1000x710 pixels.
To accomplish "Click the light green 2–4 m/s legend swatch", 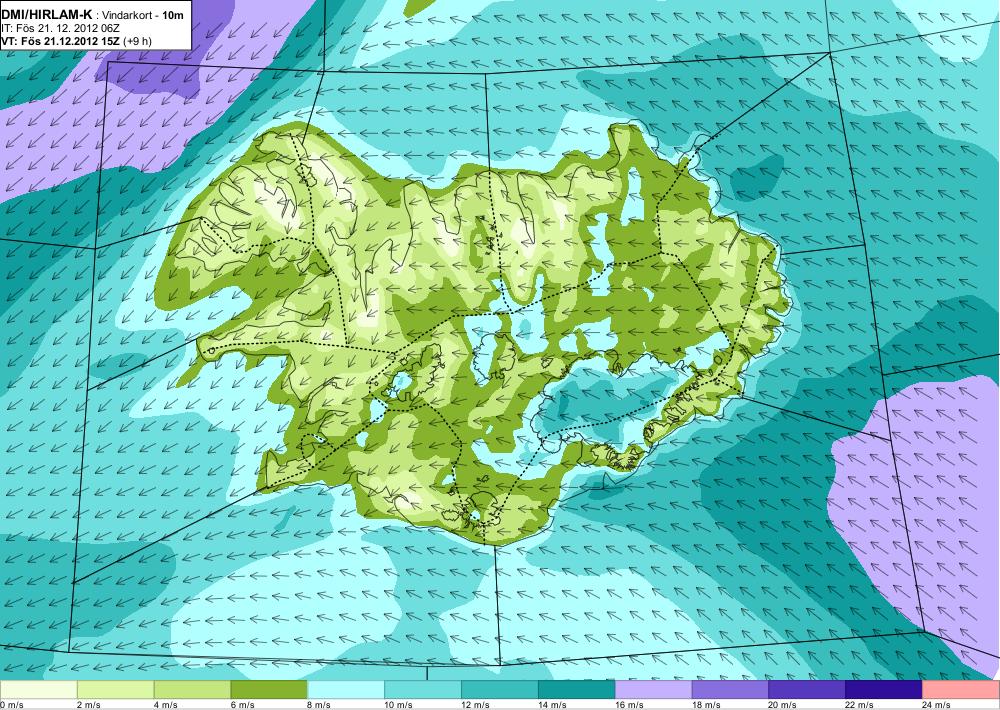I will pos(115,690).
